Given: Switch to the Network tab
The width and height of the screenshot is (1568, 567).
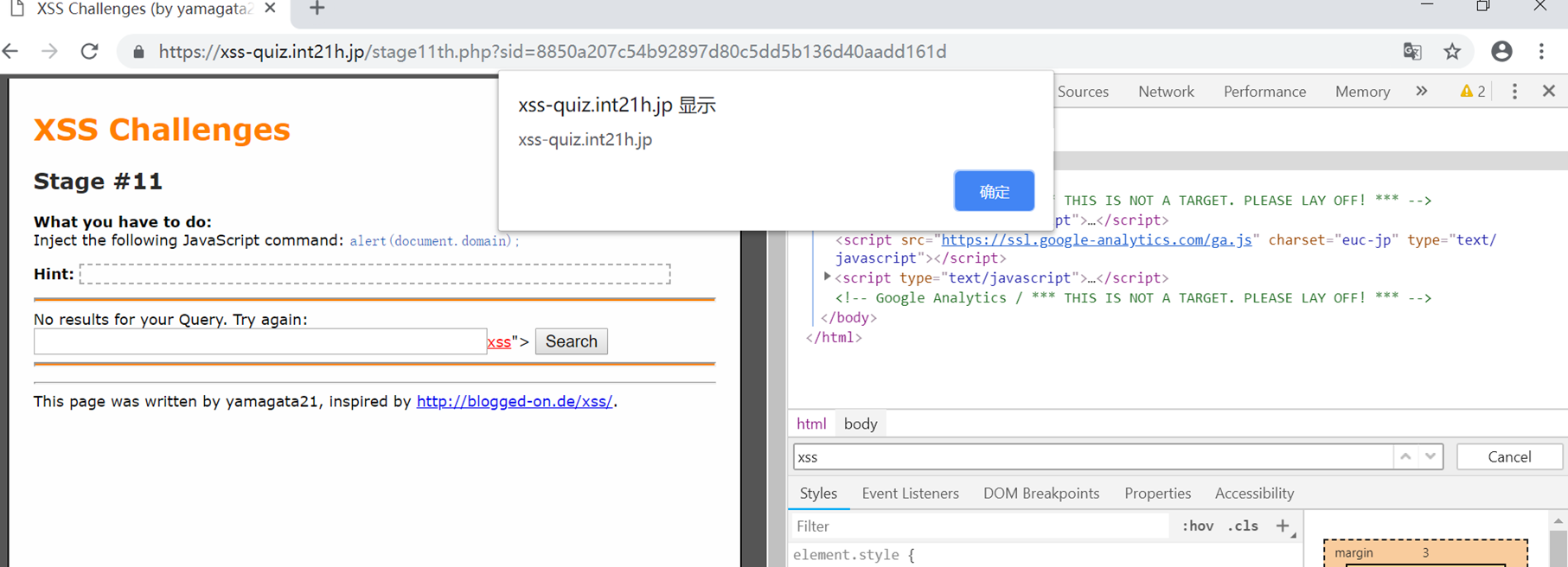Looking at the screenshot, I should pyautogui.click(x=1166, y=92).
